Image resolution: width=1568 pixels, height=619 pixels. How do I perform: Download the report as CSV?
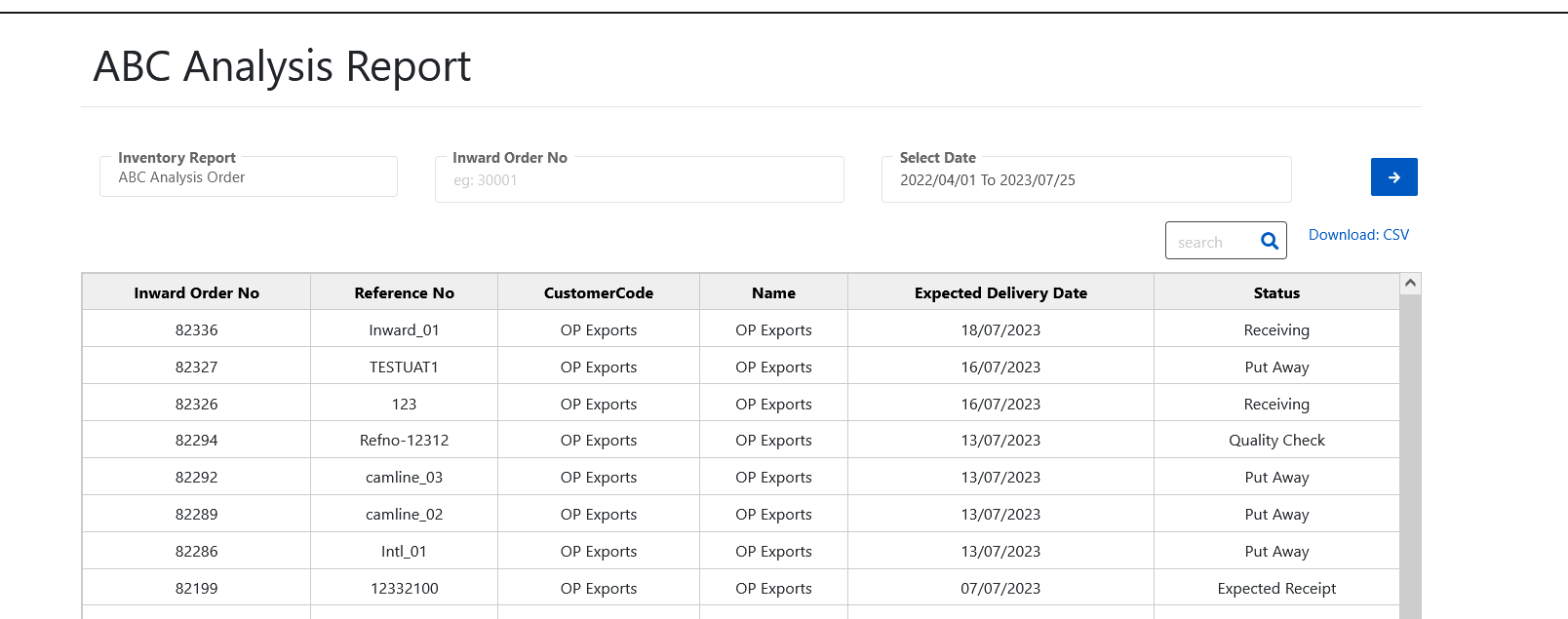[1357, 235]
